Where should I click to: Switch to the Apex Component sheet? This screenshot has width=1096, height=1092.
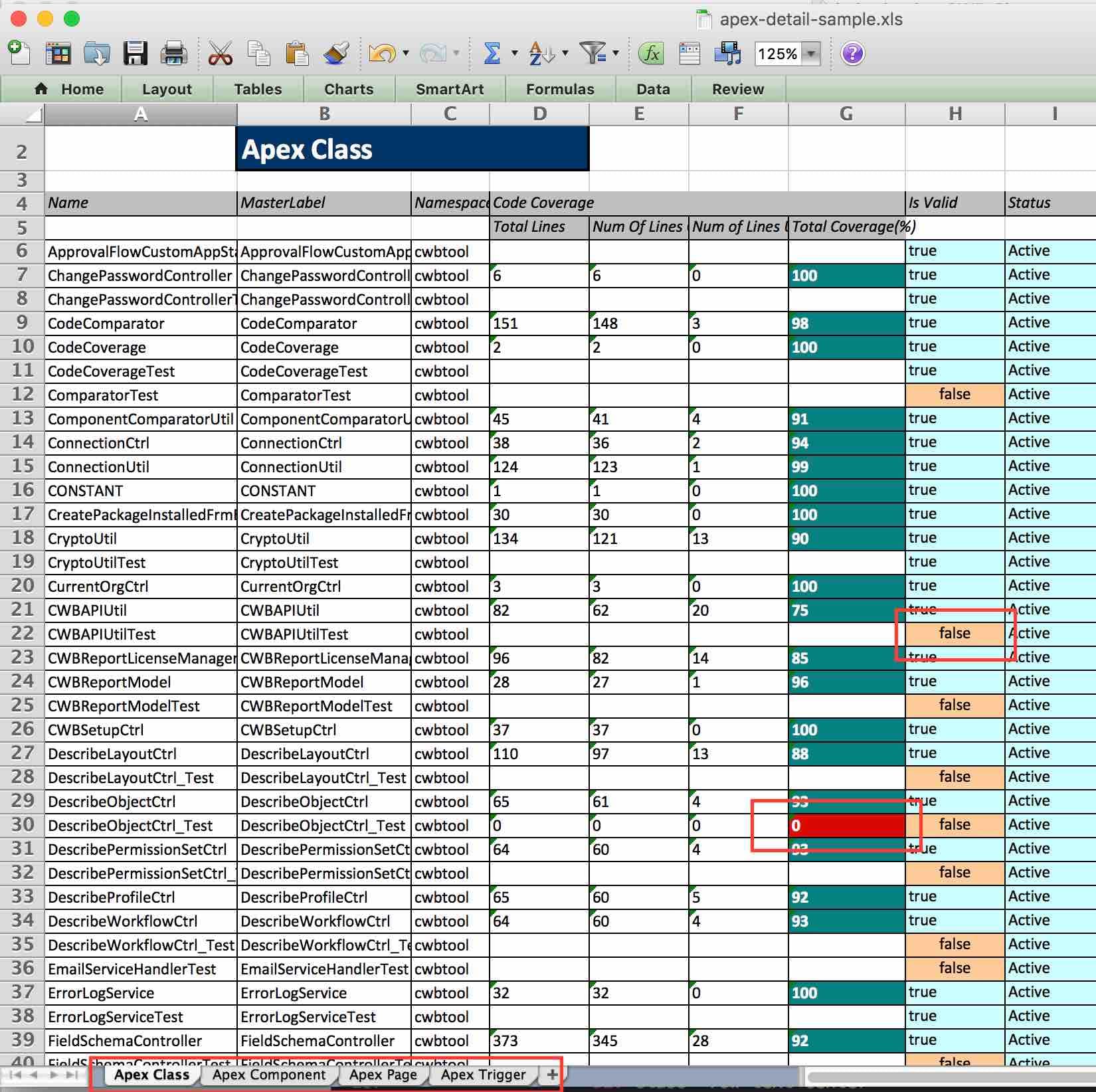coord(269,1075)
